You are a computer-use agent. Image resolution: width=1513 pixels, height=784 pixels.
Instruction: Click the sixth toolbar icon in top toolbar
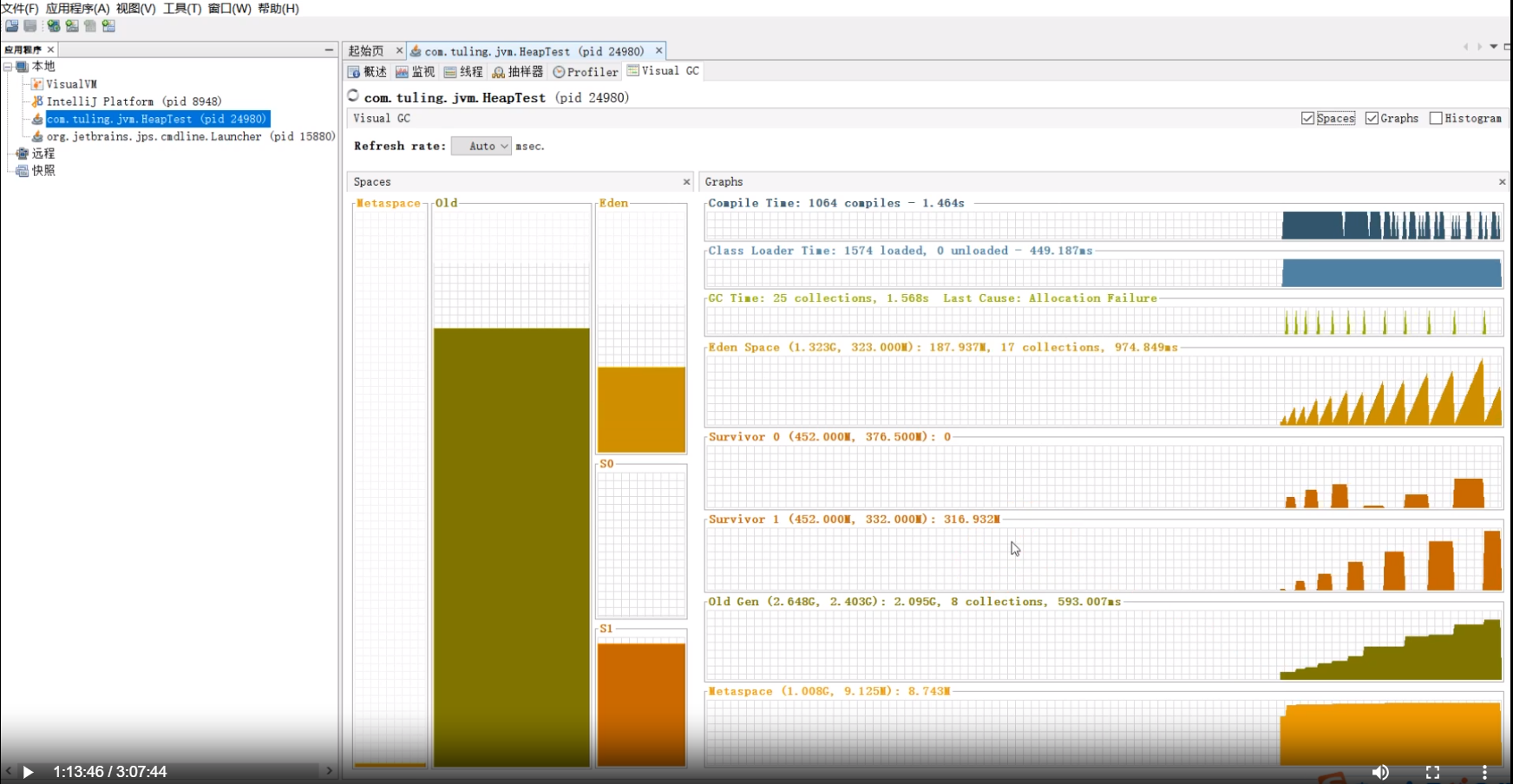[x=108, y=26]
